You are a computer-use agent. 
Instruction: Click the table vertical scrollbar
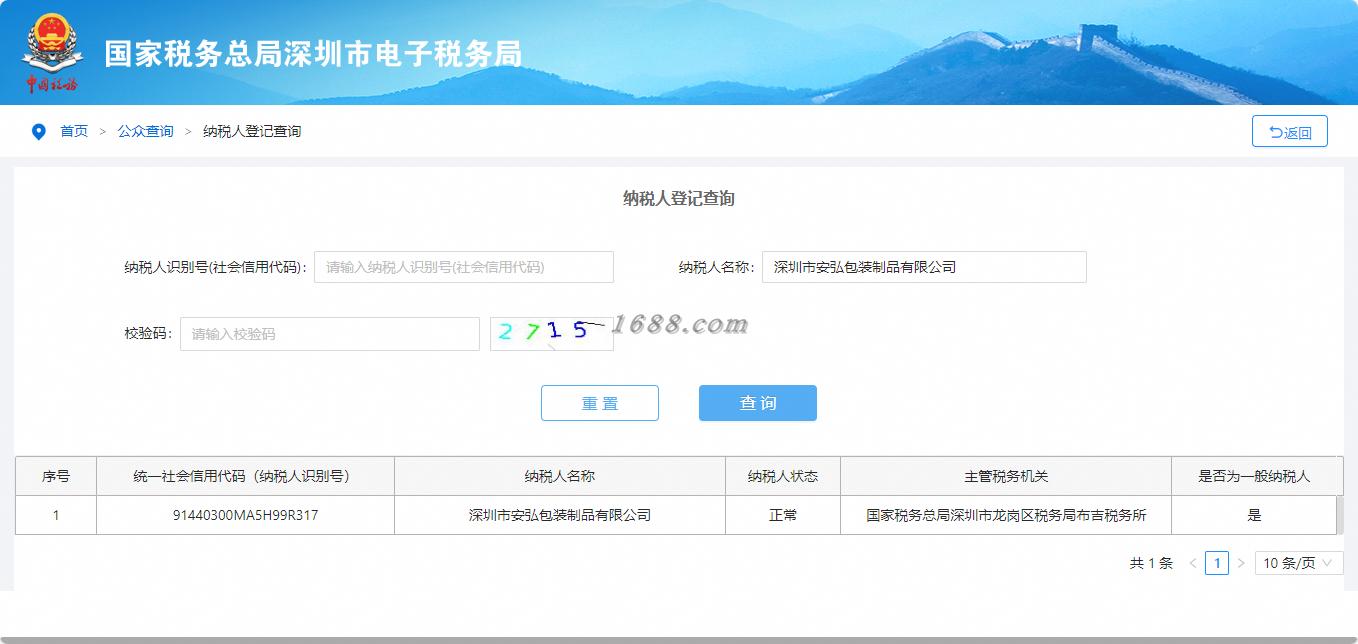(1340, 515)
